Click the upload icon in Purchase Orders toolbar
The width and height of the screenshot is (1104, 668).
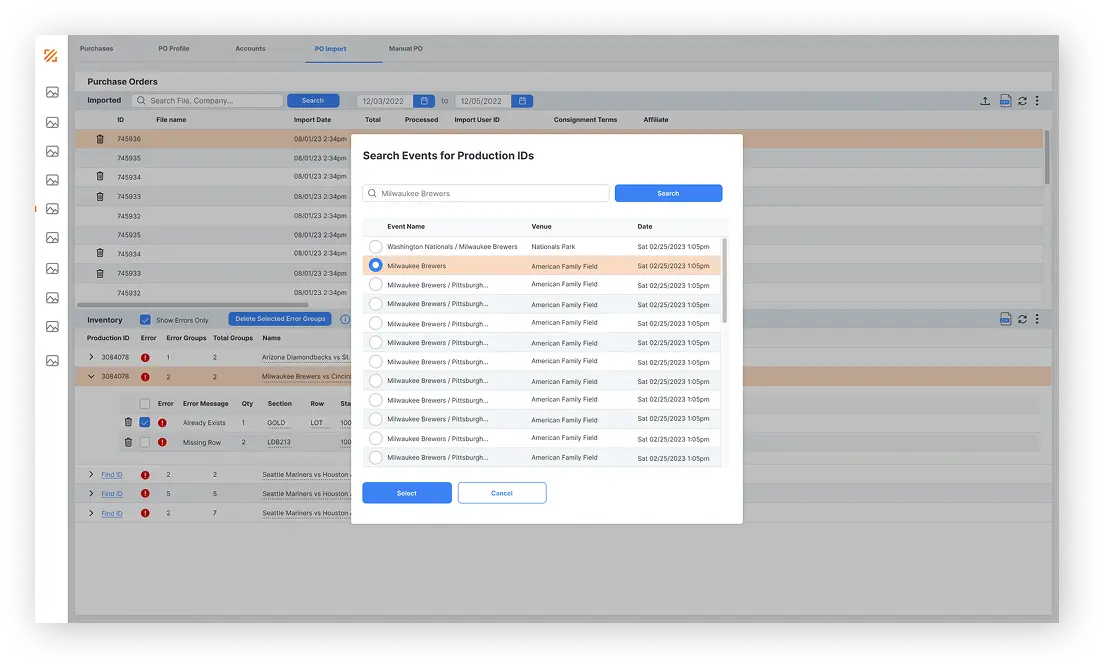(x=985, y=101)
